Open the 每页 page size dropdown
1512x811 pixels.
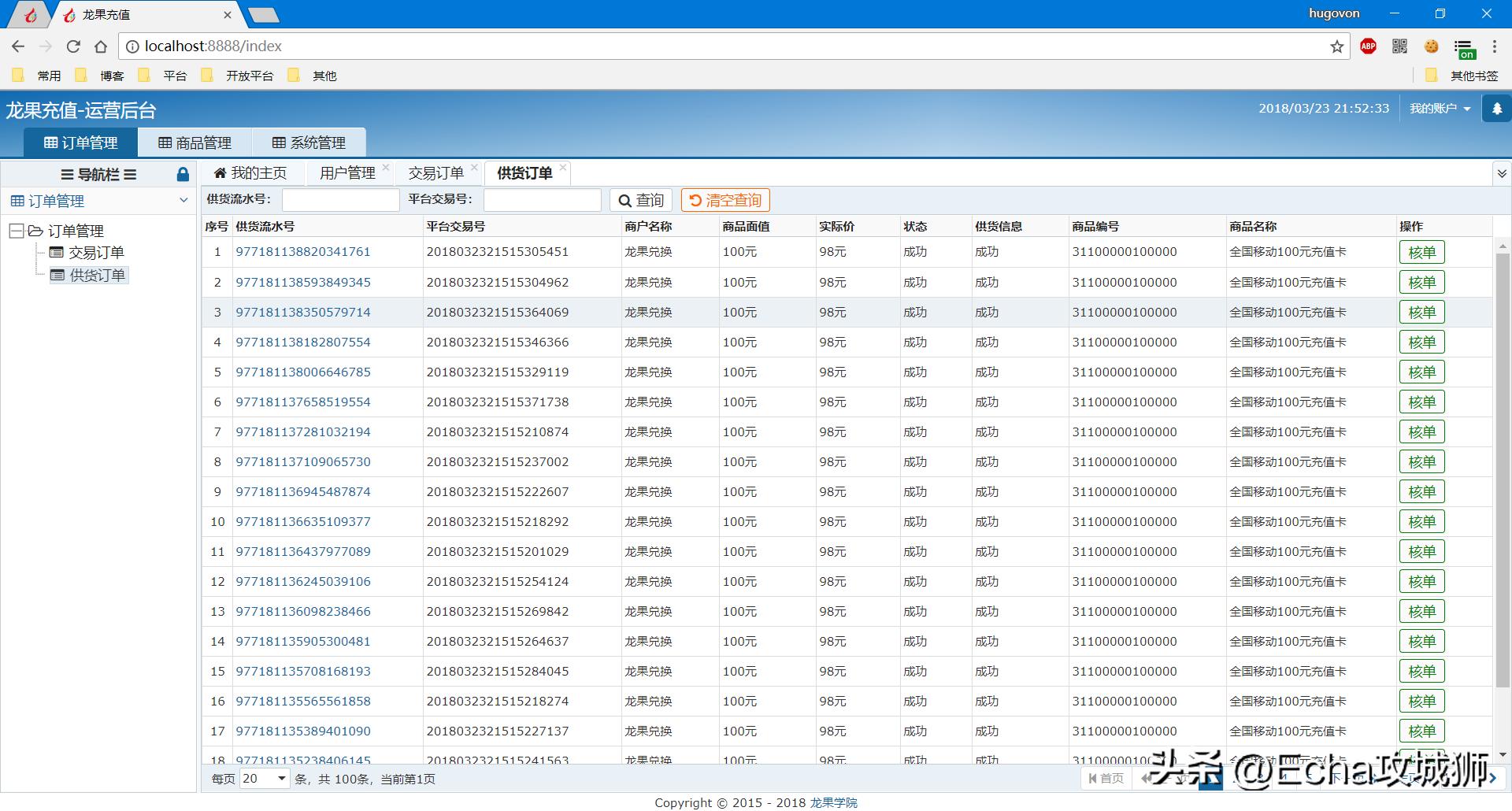coord(262,778)
